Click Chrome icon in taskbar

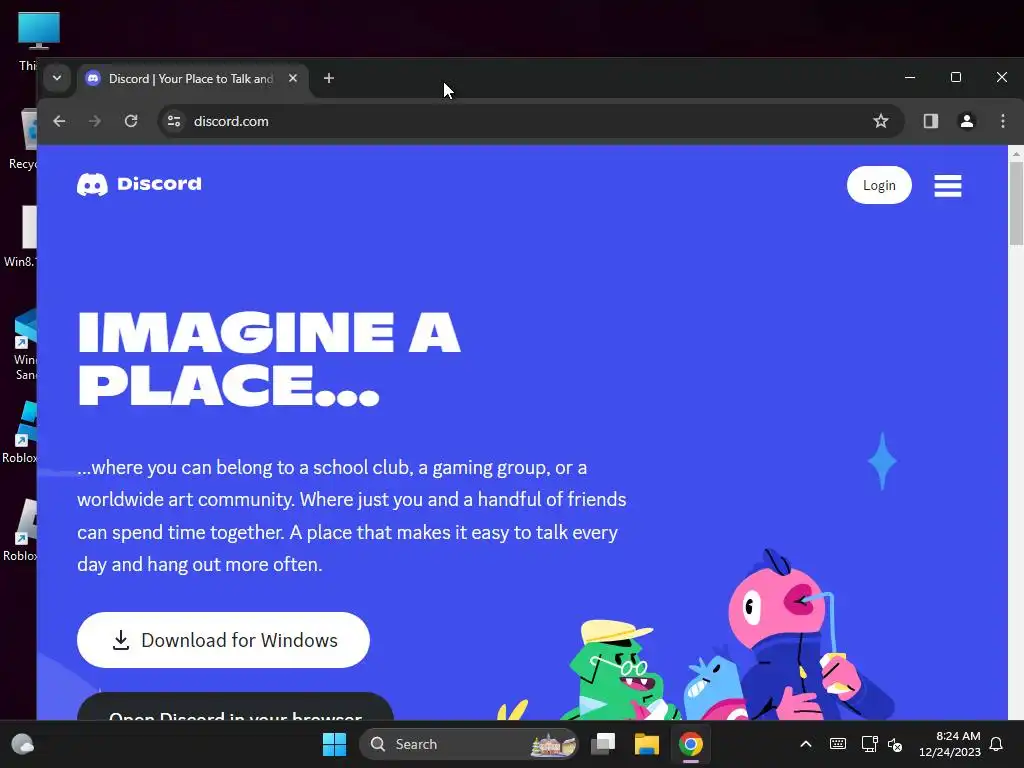coord(691,744)
